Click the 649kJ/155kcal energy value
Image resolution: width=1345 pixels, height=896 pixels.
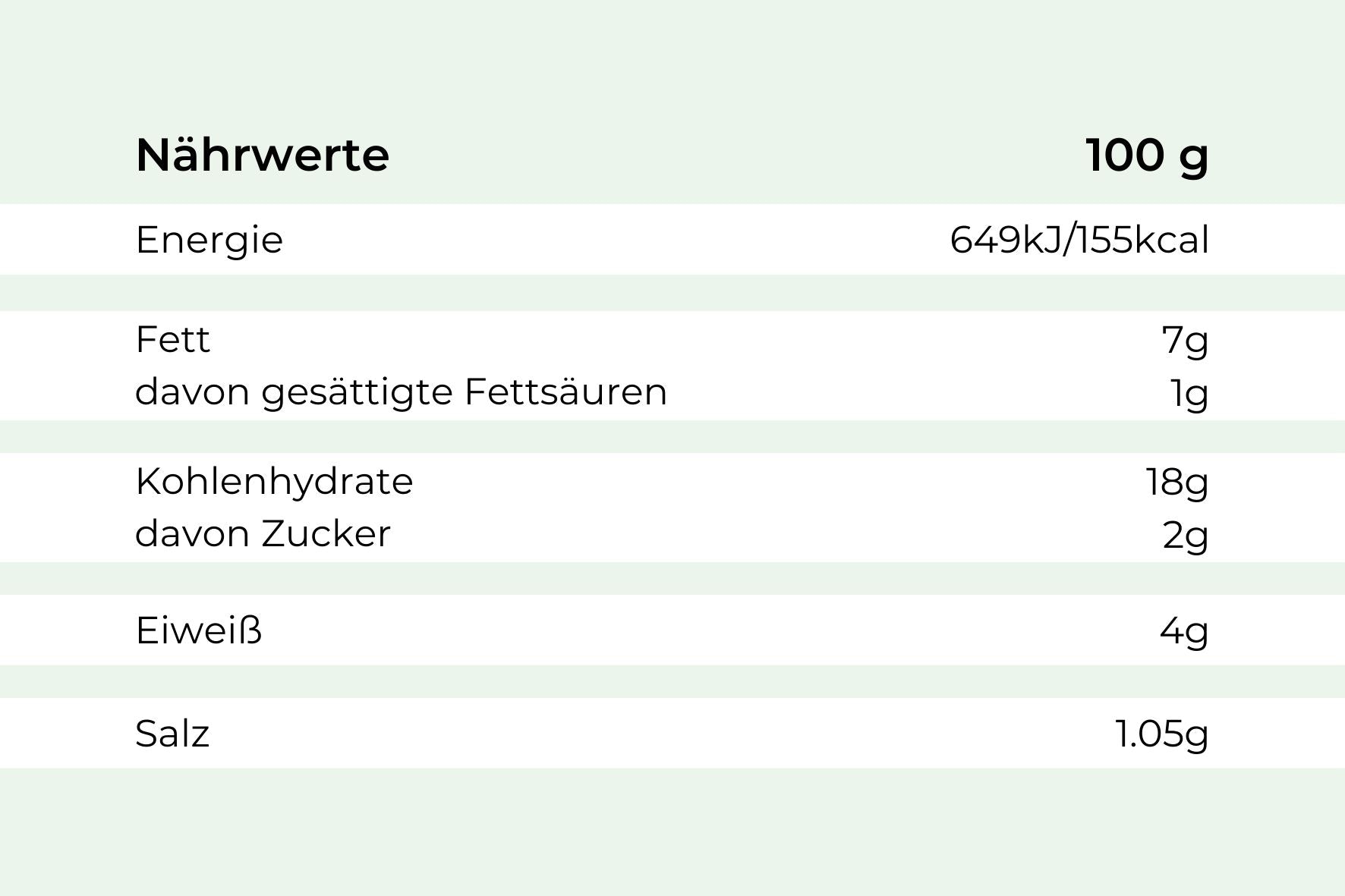[x=1079, y=240]
